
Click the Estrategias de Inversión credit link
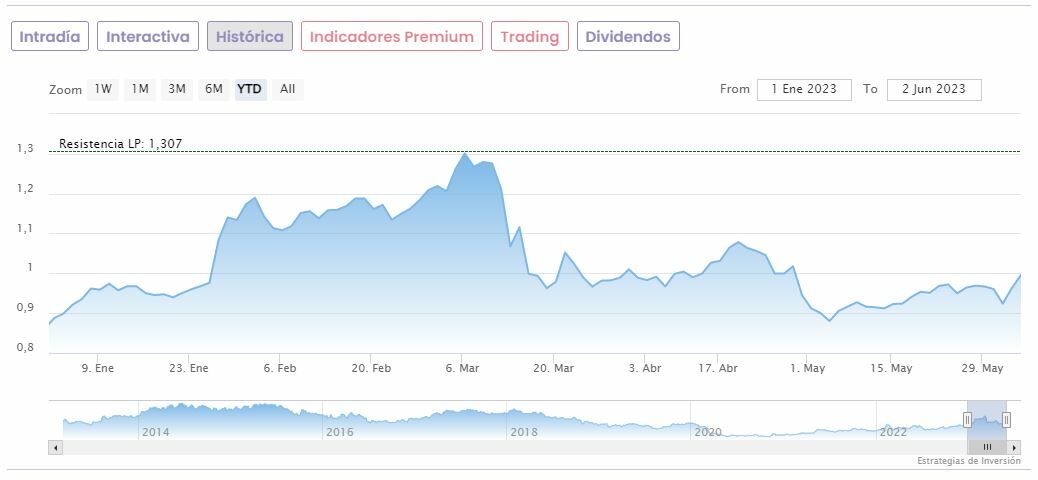(968, 461)
